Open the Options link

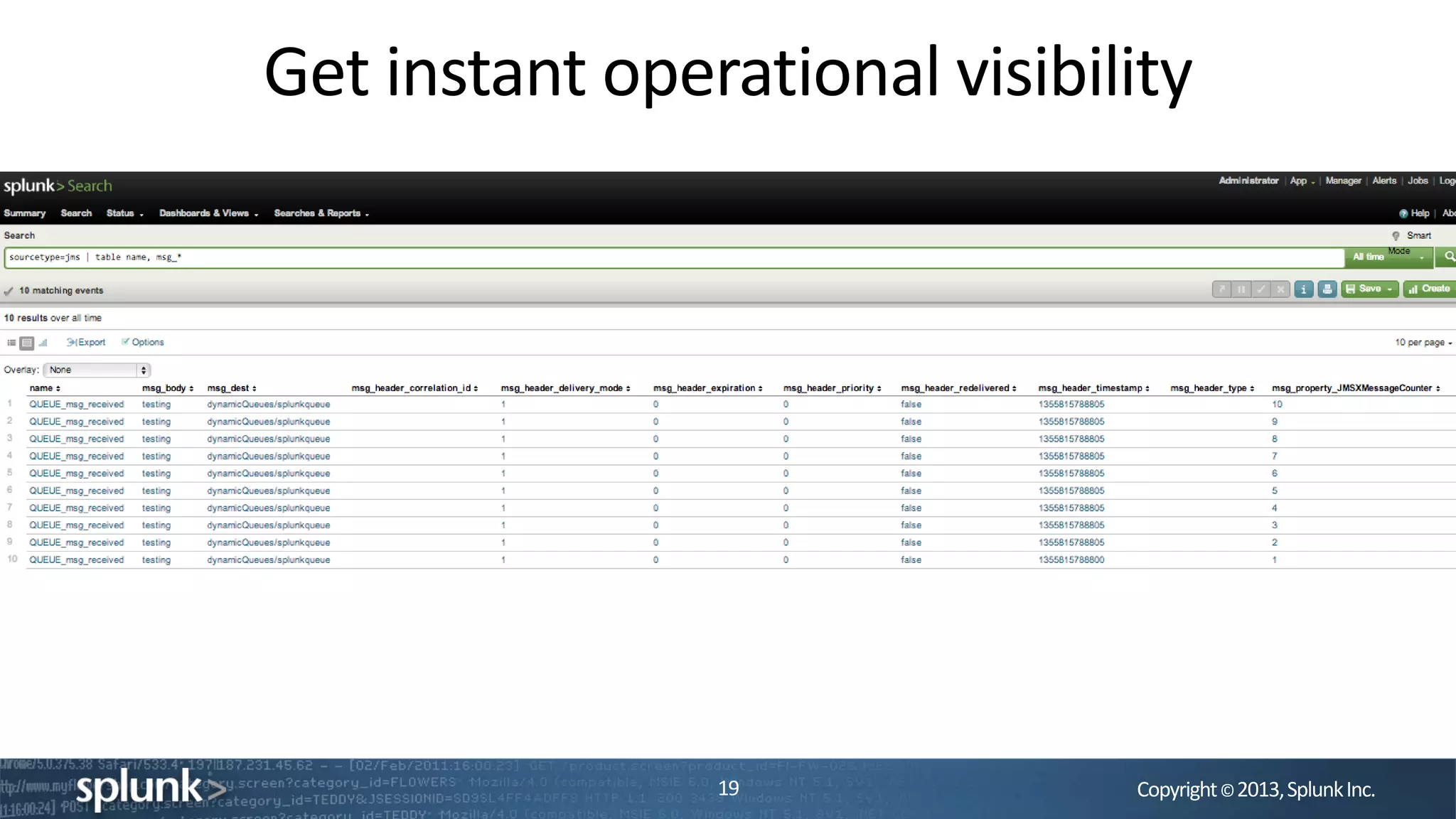[143, 343]
